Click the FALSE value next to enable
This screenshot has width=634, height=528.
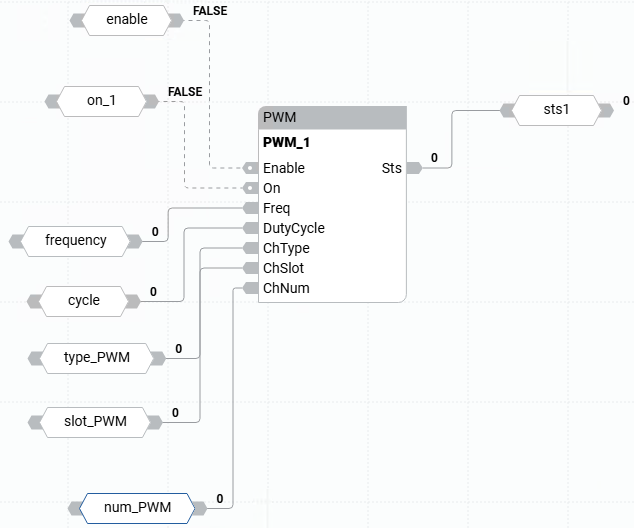tap(209, 11)
